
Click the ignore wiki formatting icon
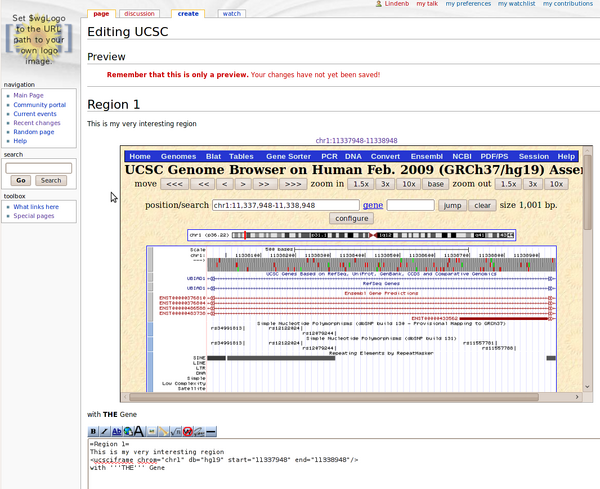tap(187, 431)
